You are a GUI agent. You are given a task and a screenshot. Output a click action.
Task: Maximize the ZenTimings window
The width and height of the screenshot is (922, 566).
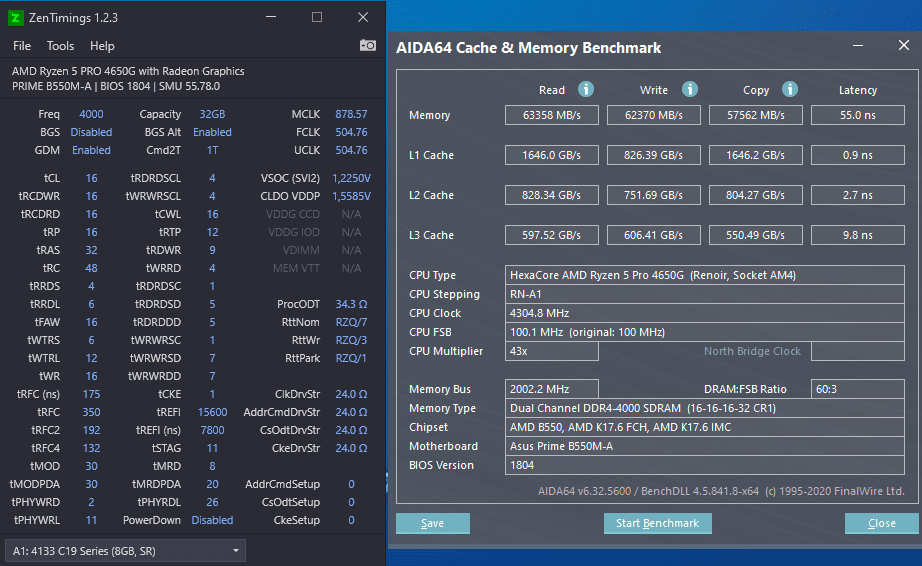click(317, 17)
